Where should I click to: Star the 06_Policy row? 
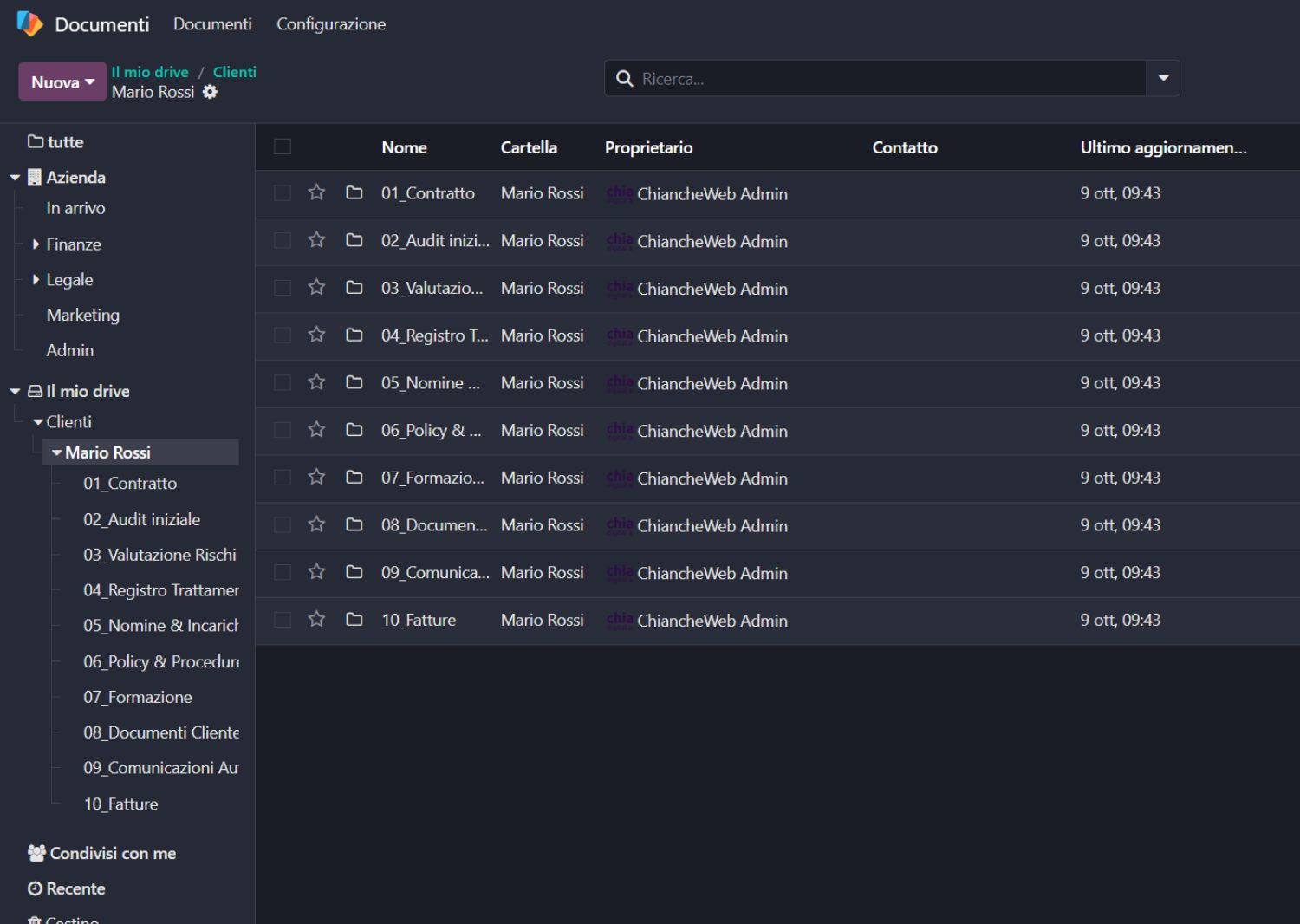point(316,430)
